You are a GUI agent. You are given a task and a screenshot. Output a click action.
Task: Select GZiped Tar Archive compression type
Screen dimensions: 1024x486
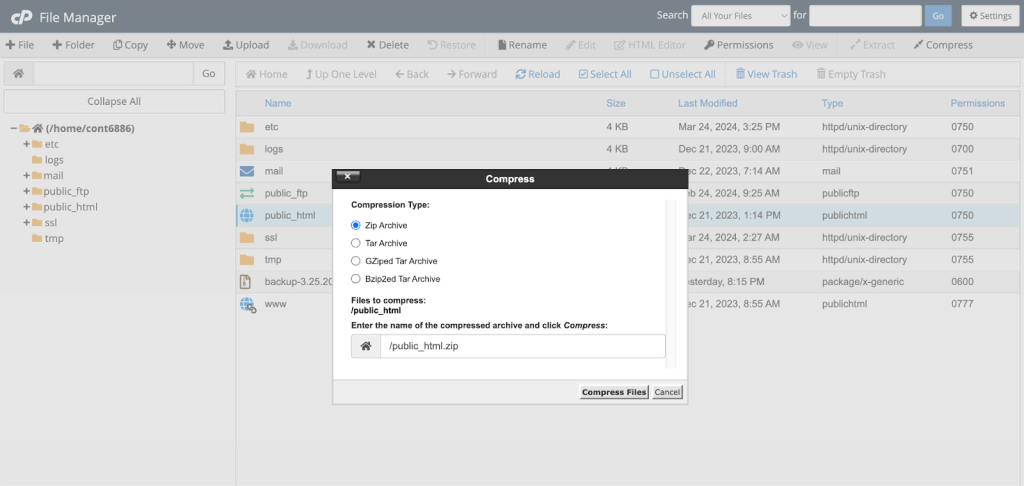click(356, 261)
